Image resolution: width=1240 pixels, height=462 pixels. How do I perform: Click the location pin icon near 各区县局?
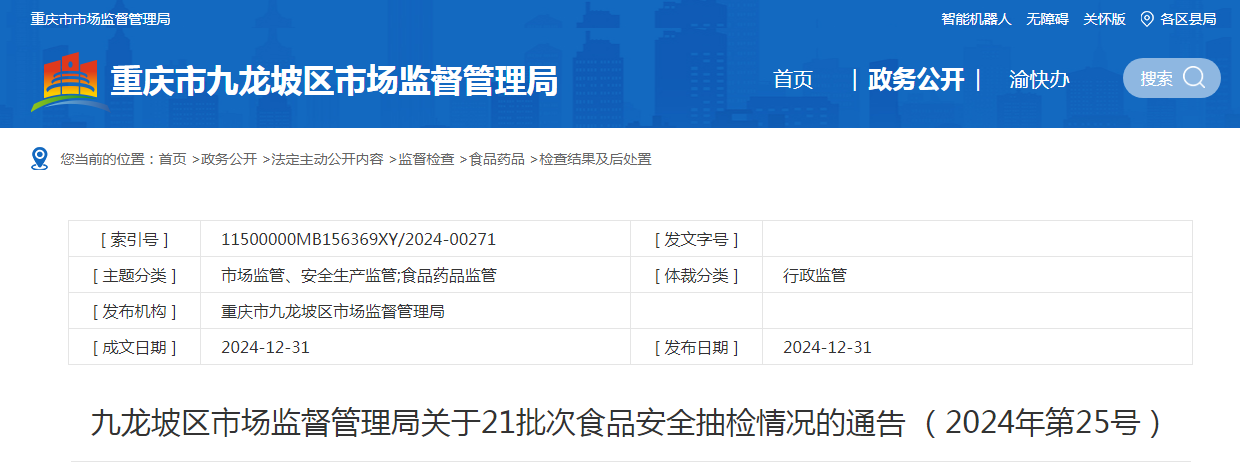click(1147, 19)
